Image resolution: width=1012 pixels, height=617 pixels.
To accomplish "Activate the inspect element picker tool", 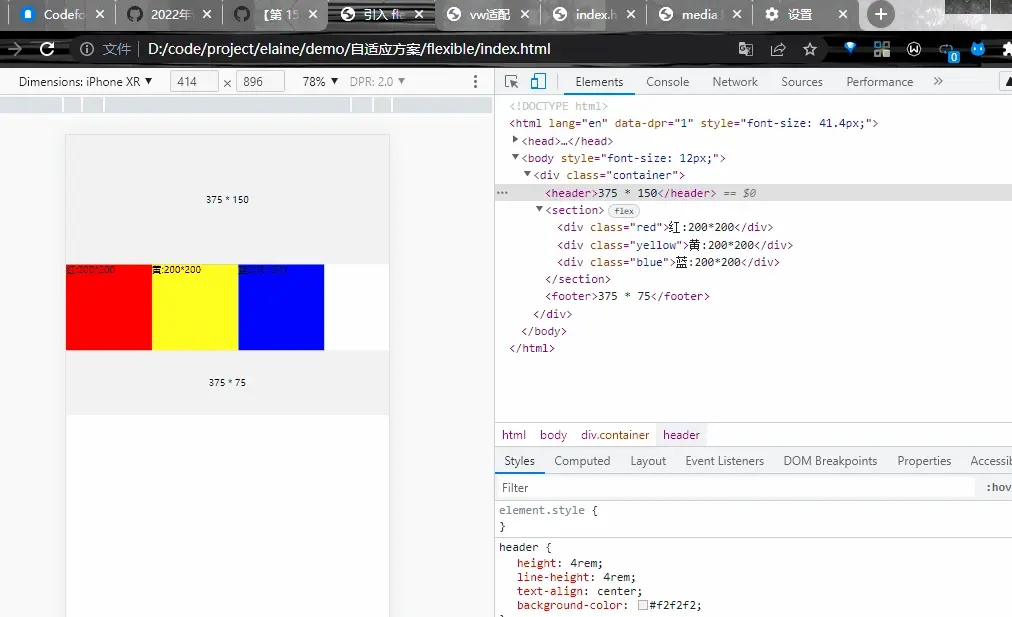I will (512, 82).
